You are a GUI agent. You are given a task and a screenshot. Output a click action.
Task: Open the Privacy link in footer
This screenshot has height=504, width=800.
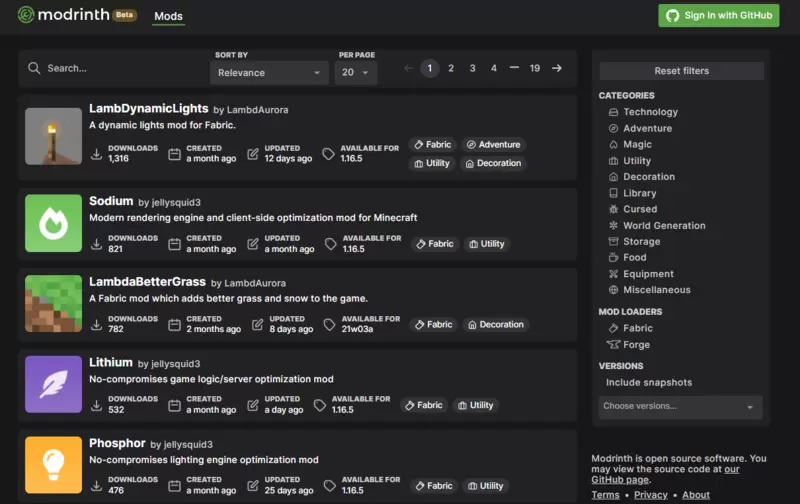pos(651,495)
